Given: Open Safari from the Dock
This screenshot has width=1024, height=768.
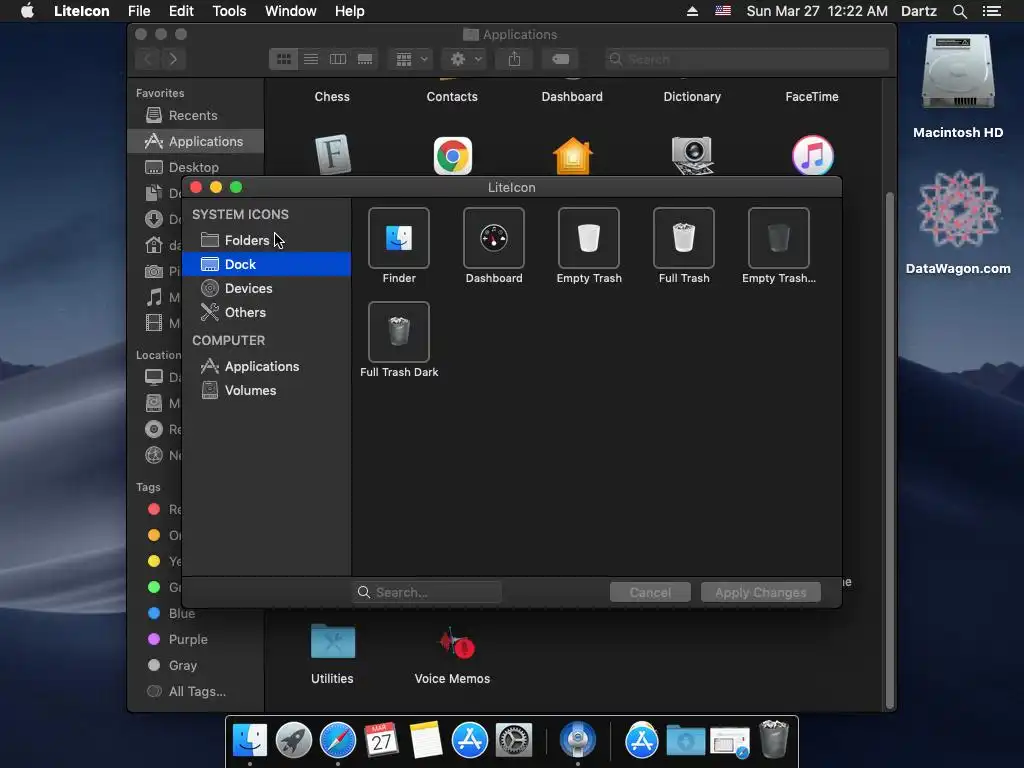Looking at the screenshot, I should click(x=338, y=741).
